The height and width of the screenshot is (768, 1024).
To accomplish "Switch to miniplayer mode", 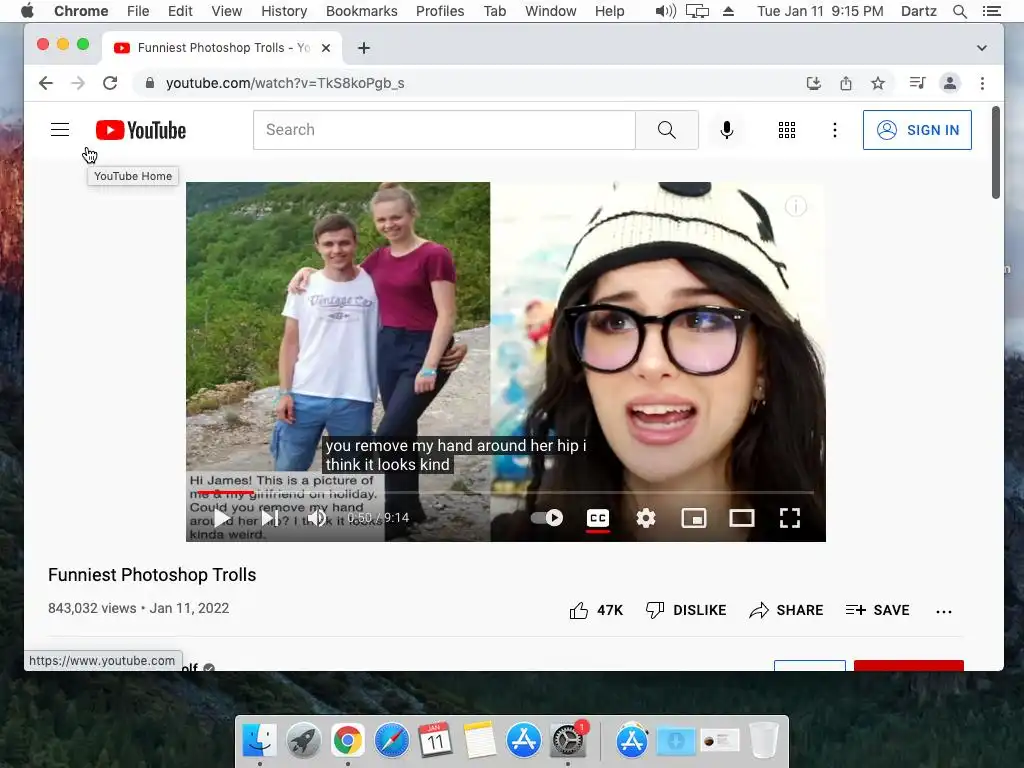I will point(694,519).
